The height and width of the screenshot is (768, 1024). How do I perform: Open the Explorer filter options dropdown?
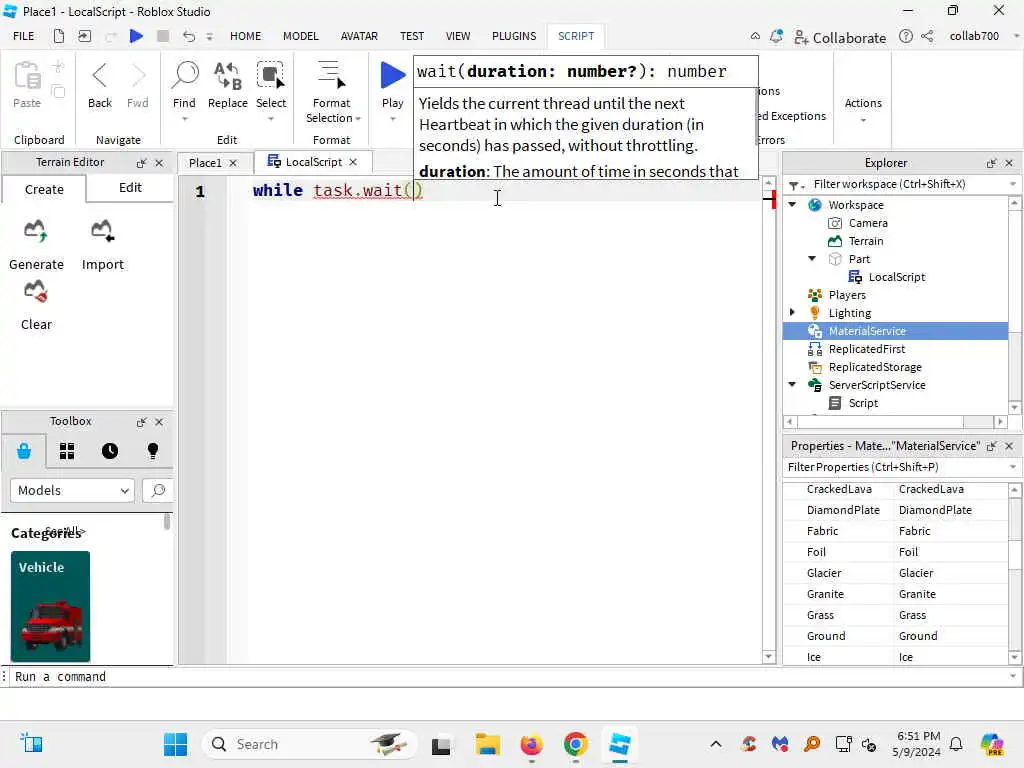[795, 185]
